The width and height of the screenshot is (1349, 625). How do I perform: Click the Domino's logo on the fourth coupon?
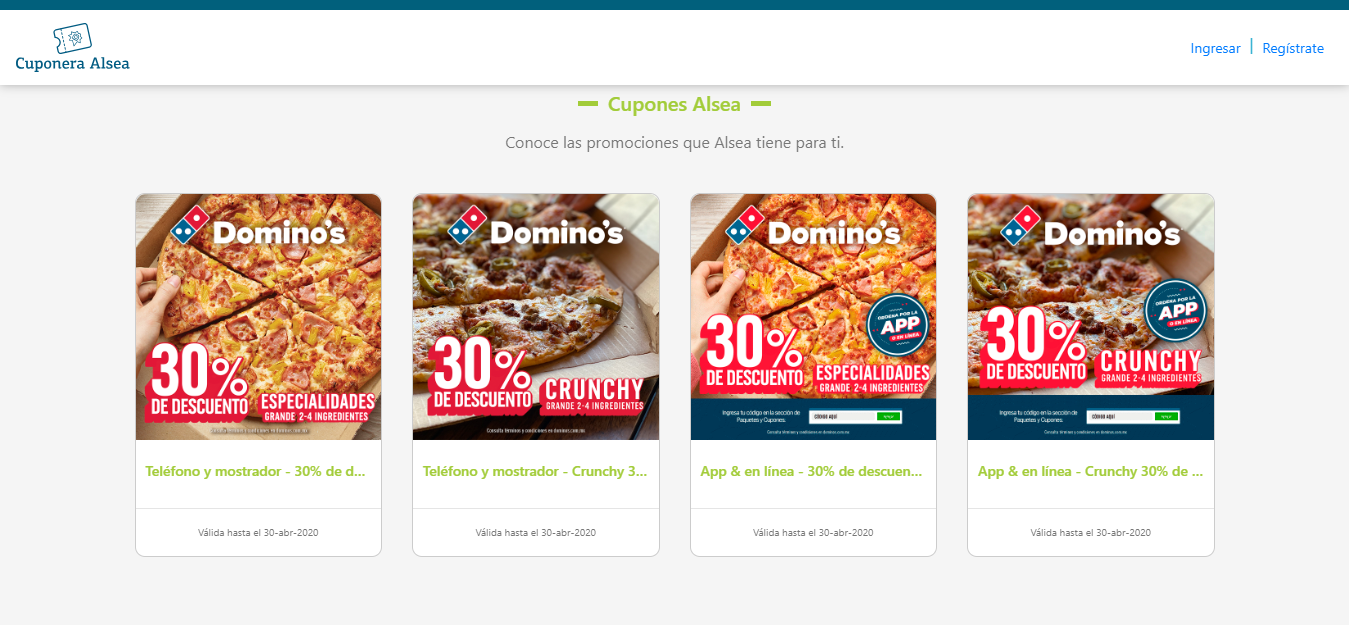(x=1092, y=226)
